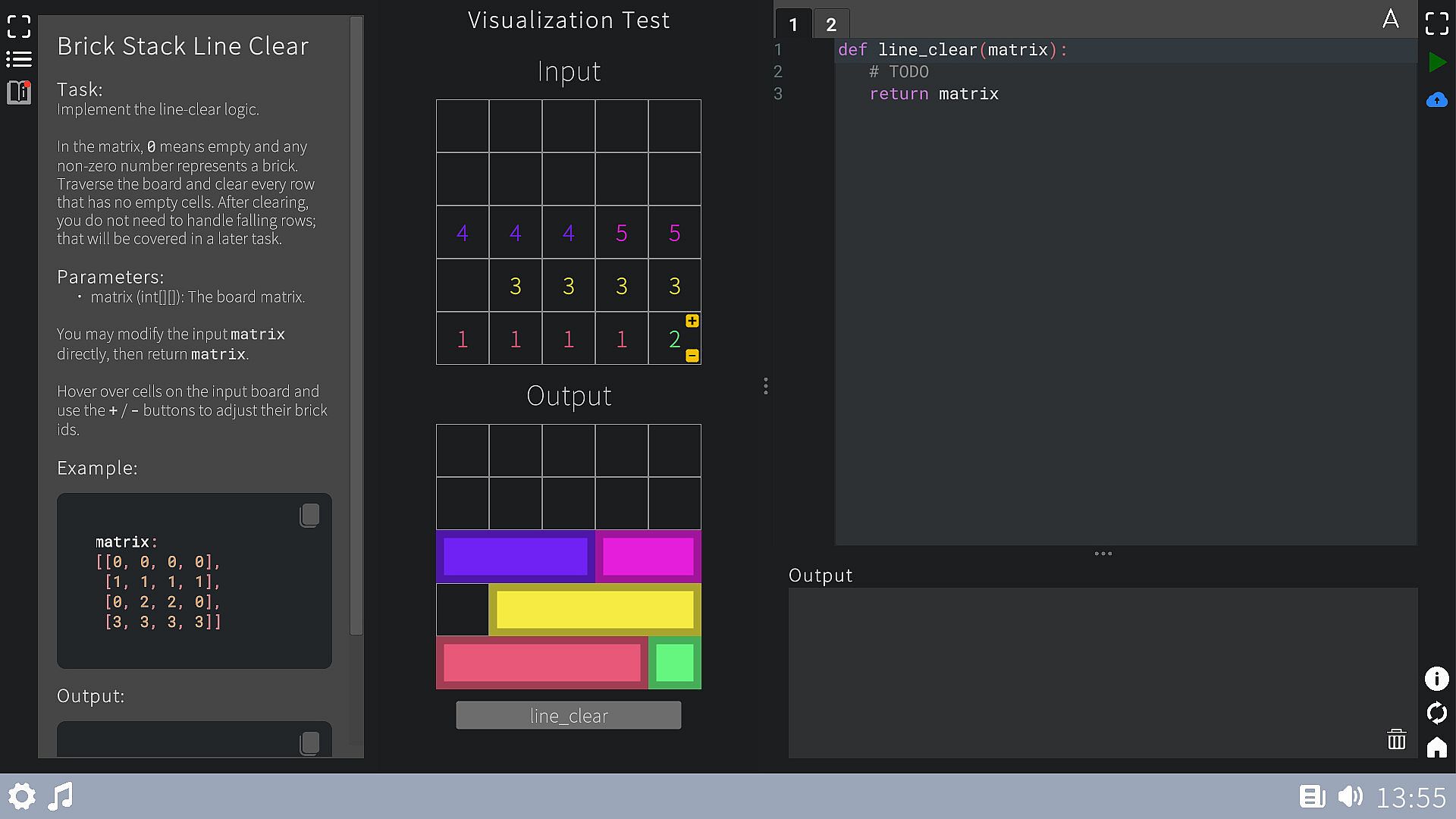Click the purple brick in output board
This screenshot has width=1456, height=819.
(x=516, y=557)
